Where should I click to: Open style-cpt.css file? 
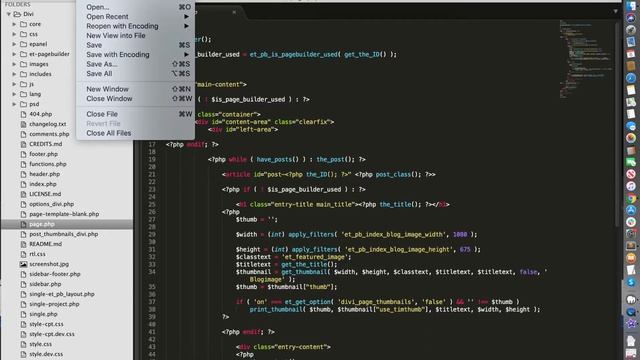pos(47,324)
